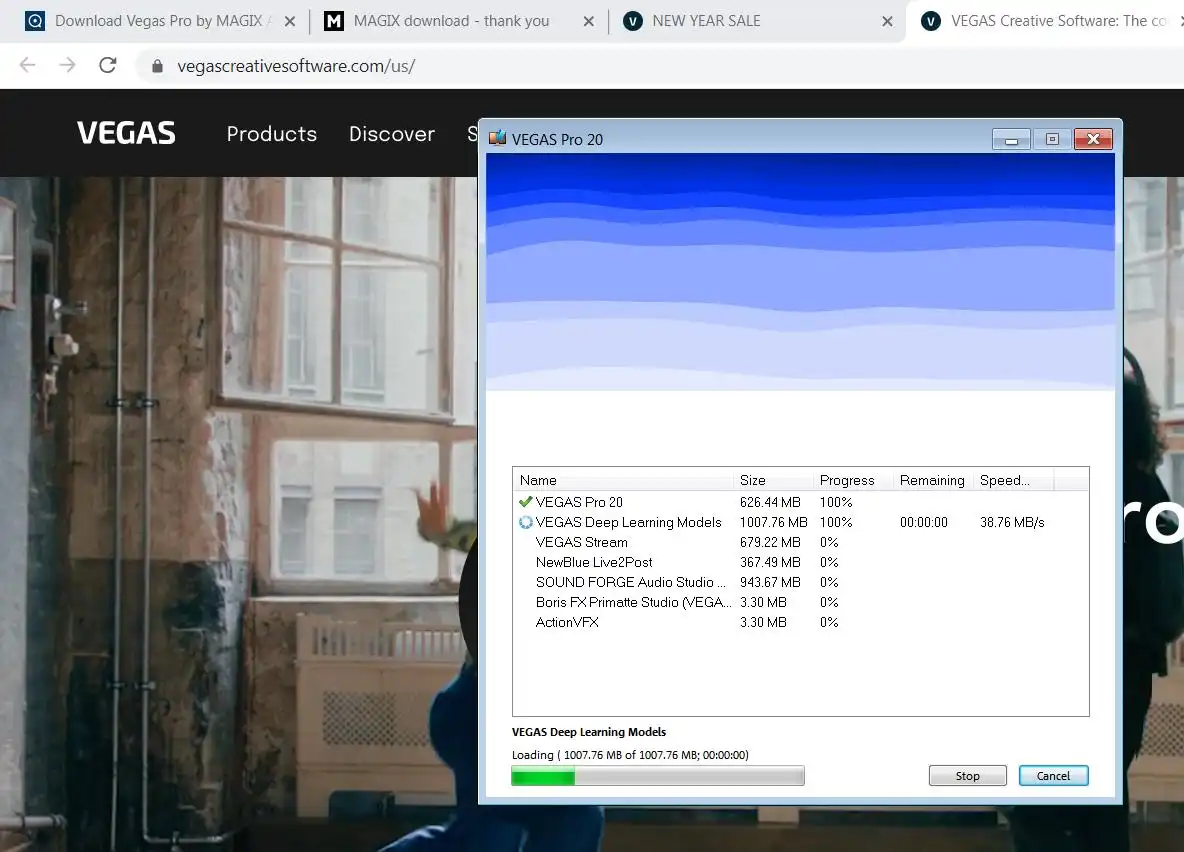This screenshot has height=852, width=1184.
Task: Maximize the VEGAS Pro 20 installer window
Action: (1052, 139)
